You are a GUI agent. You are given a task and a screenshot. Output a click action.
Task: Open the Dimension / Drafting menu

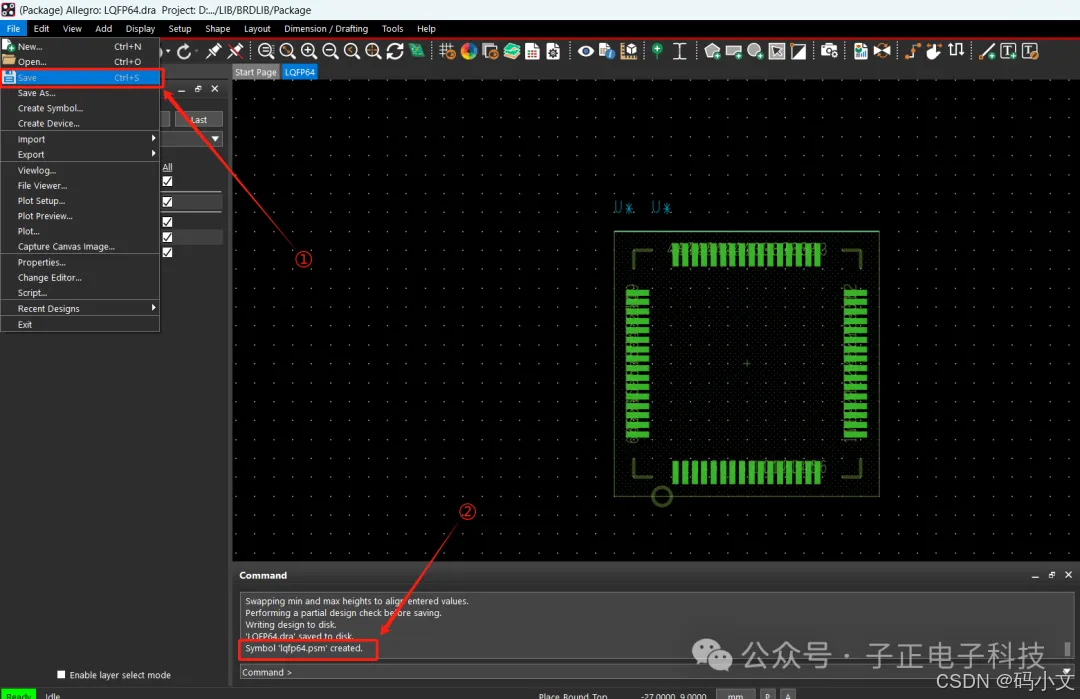[326, 28]
